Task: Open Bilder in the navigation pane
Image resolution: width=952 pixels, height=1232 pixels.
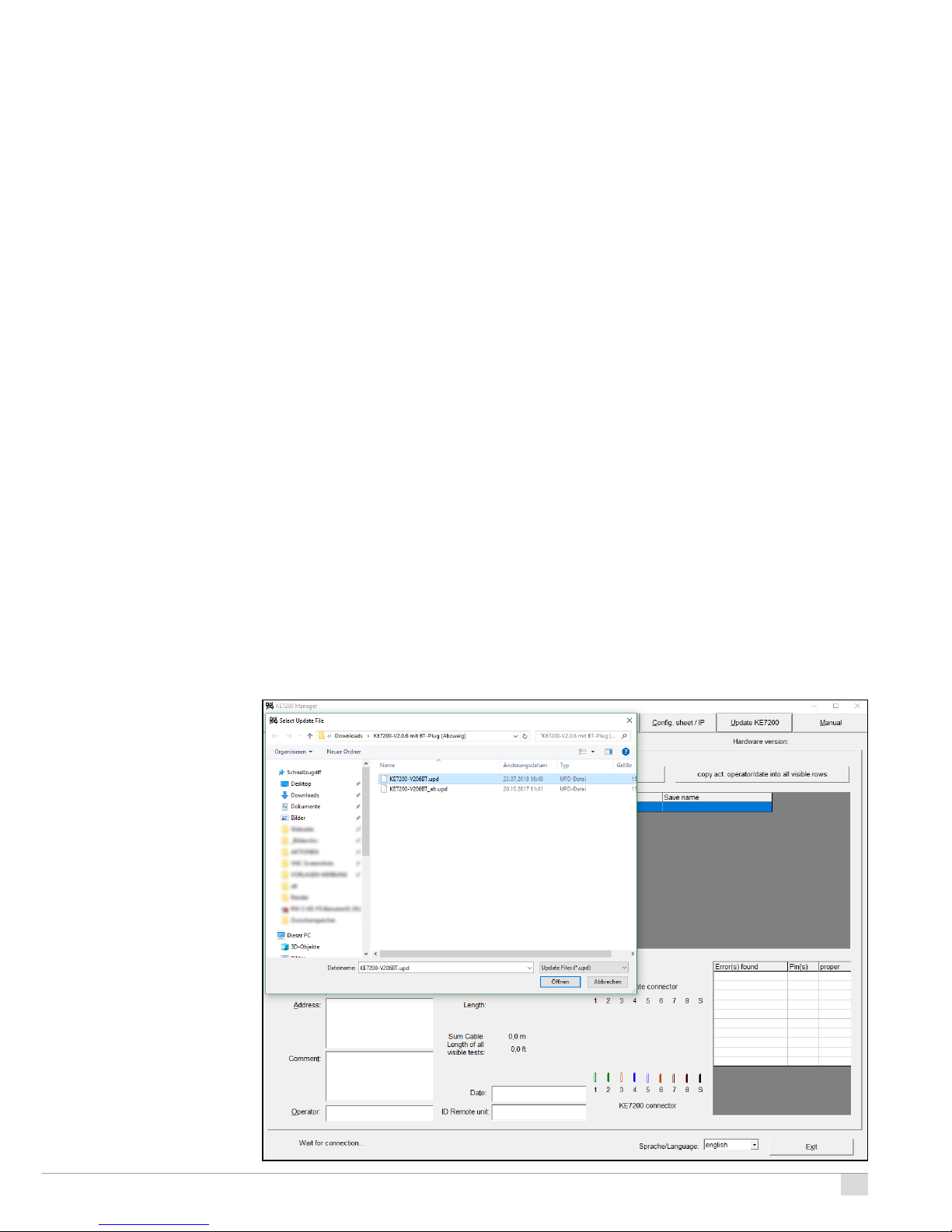Action: [298, 818]
